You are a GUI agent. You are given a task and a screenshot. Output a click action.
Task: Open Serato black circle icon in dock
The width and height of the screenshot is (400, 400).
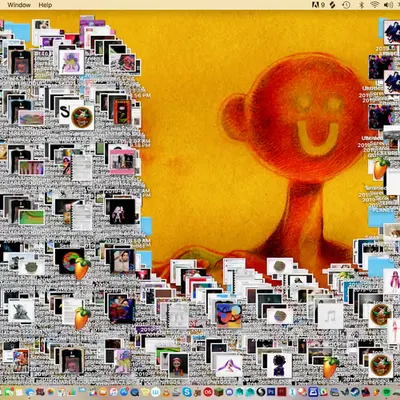(261, 392)
